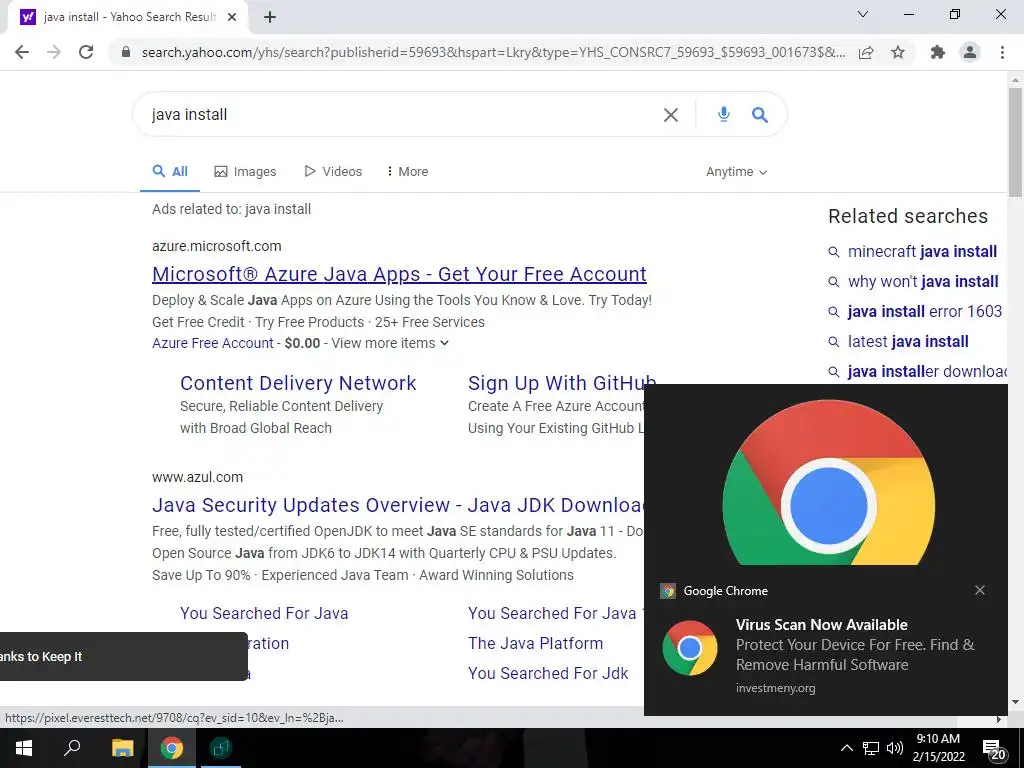Viewport: 1024px width, 768px height.
Task: Click the teal app taskbar icon
Action: pos(221,748)
